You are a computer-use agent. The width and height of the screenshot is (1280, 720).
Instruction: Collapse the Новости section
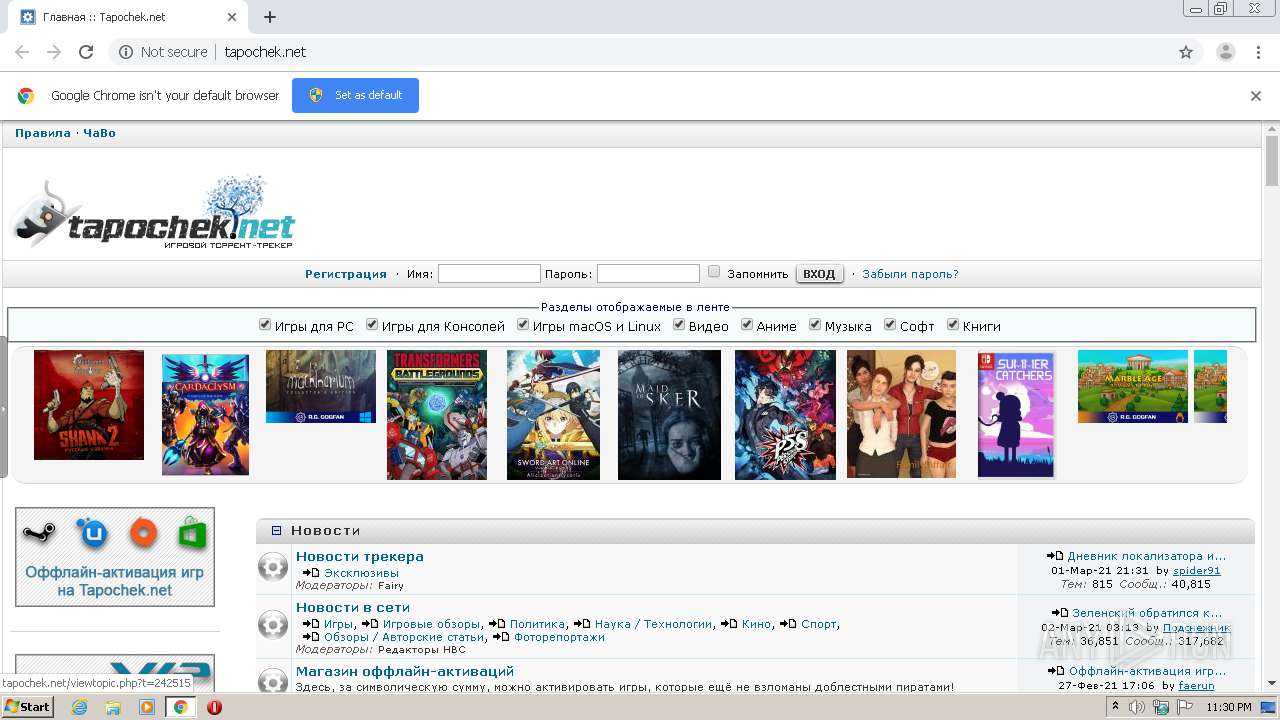277,531
